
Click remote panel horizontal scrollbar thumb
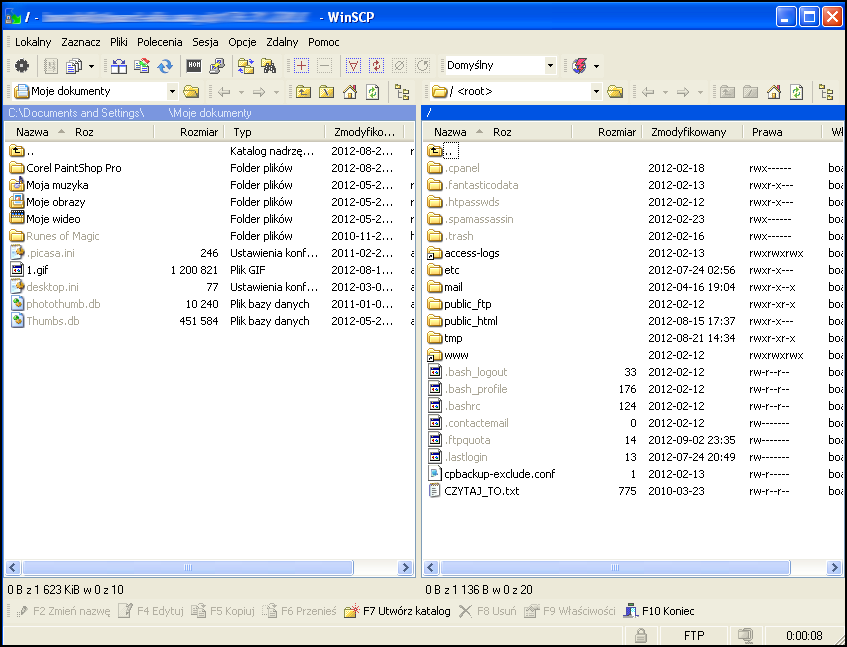tap(615, 568)
